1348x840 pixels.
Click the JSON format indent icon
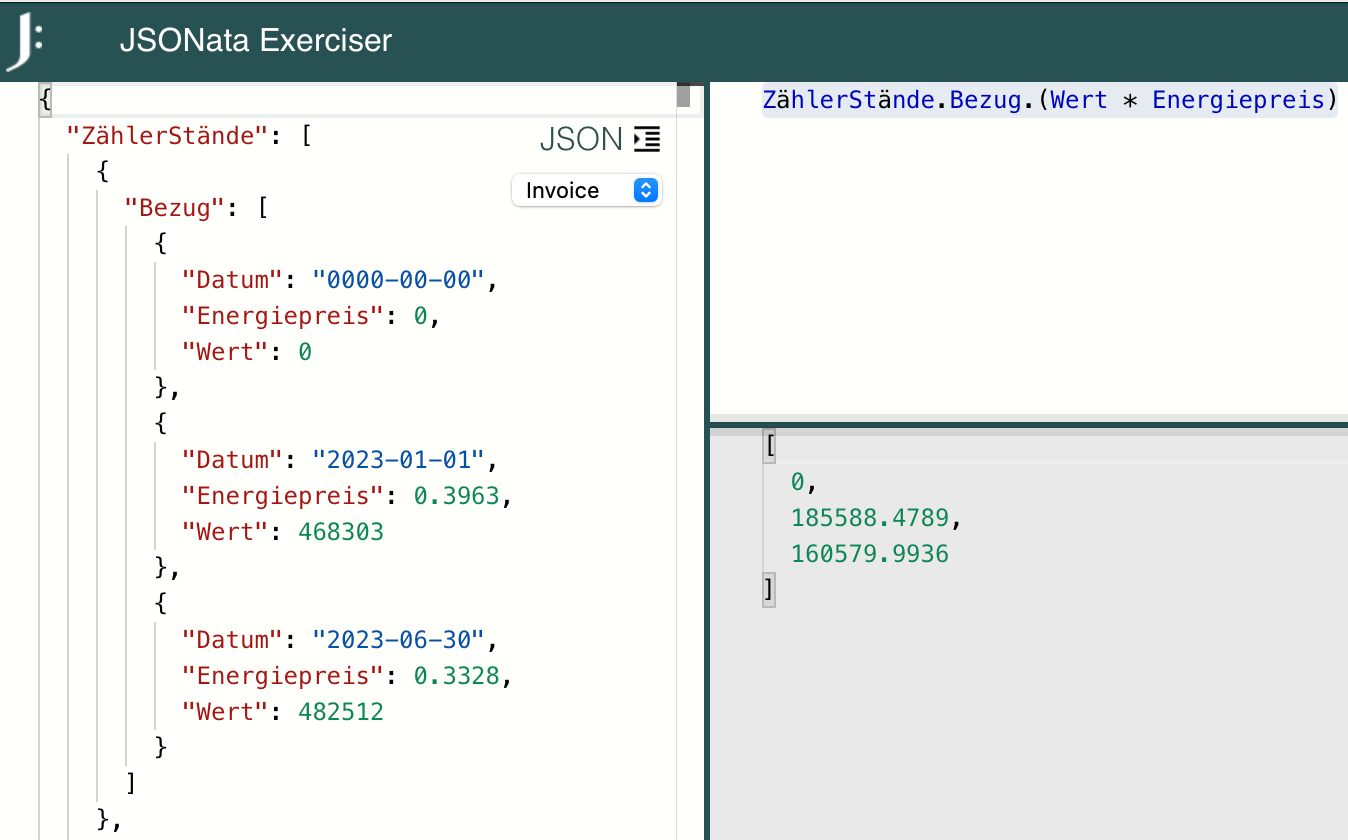coord(647,139)
